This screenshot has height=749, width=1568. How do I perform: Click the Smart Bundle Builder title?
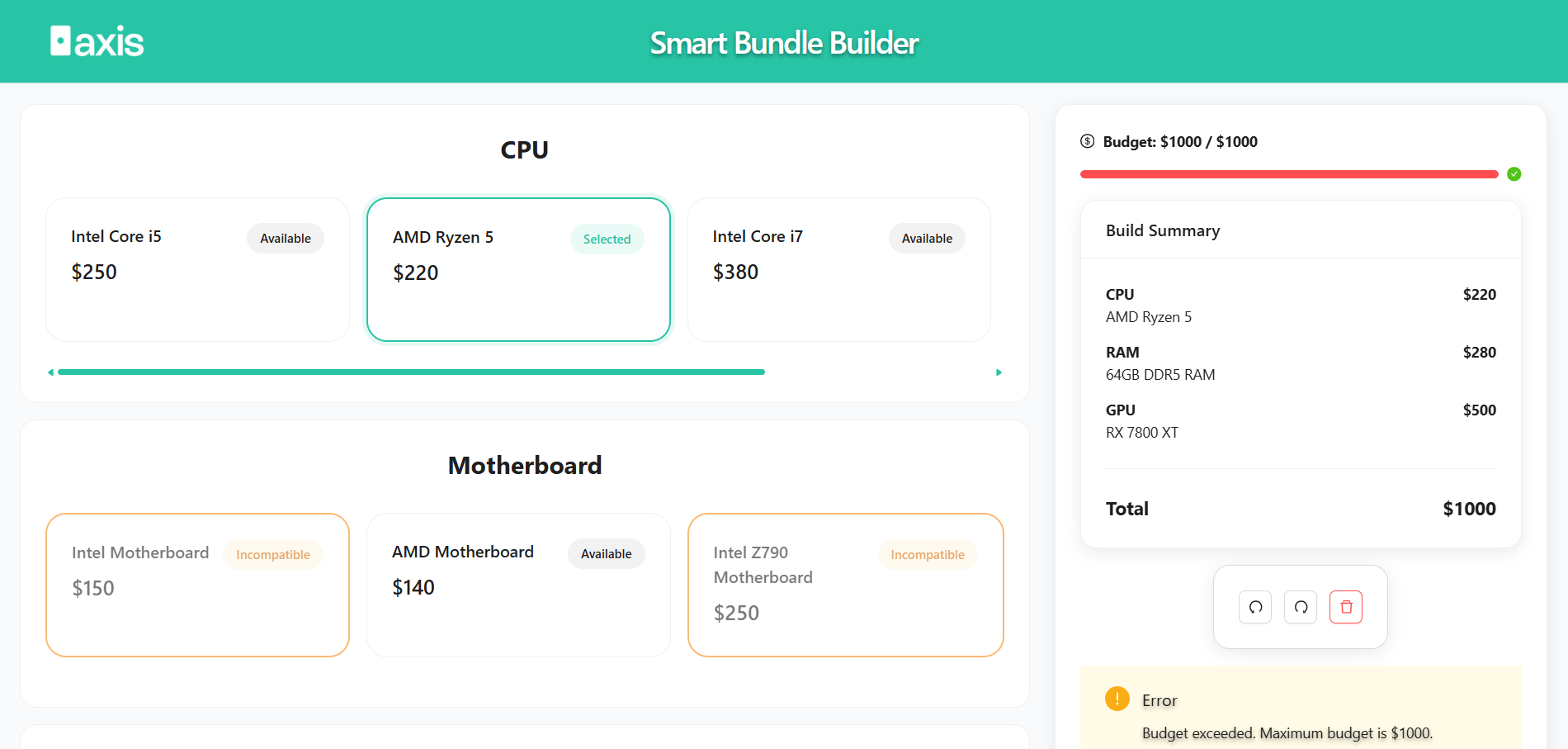[784, 43]
